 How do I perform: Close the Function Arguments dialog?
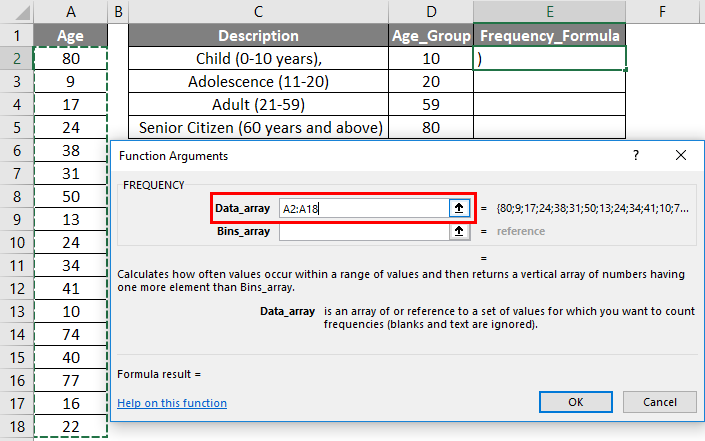[681, 156]
